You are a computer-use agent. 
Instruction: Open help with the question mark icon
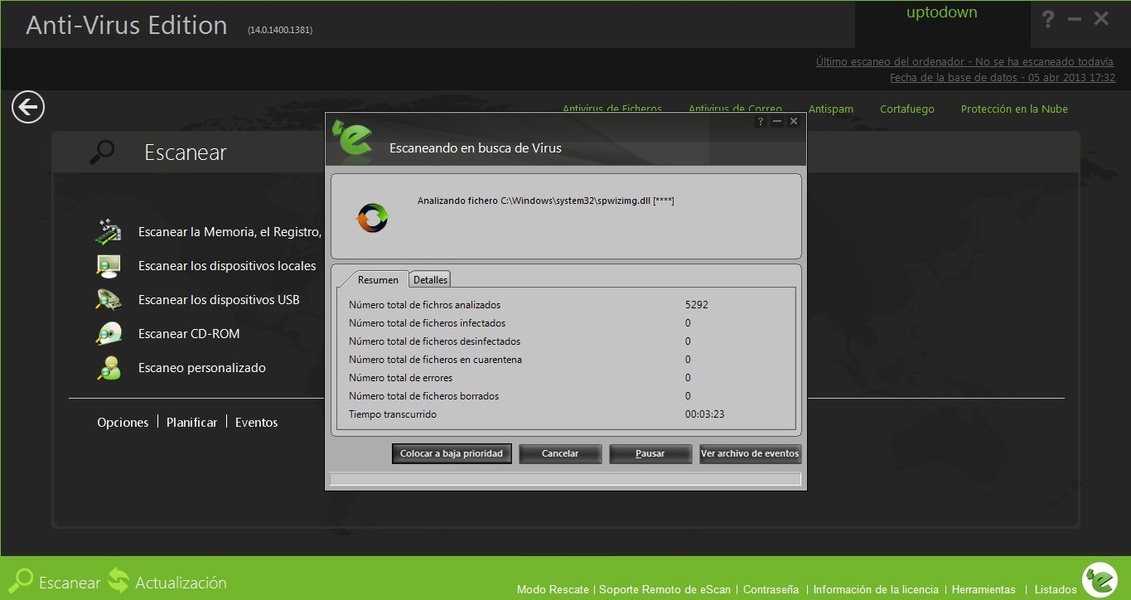(1048, 19)
